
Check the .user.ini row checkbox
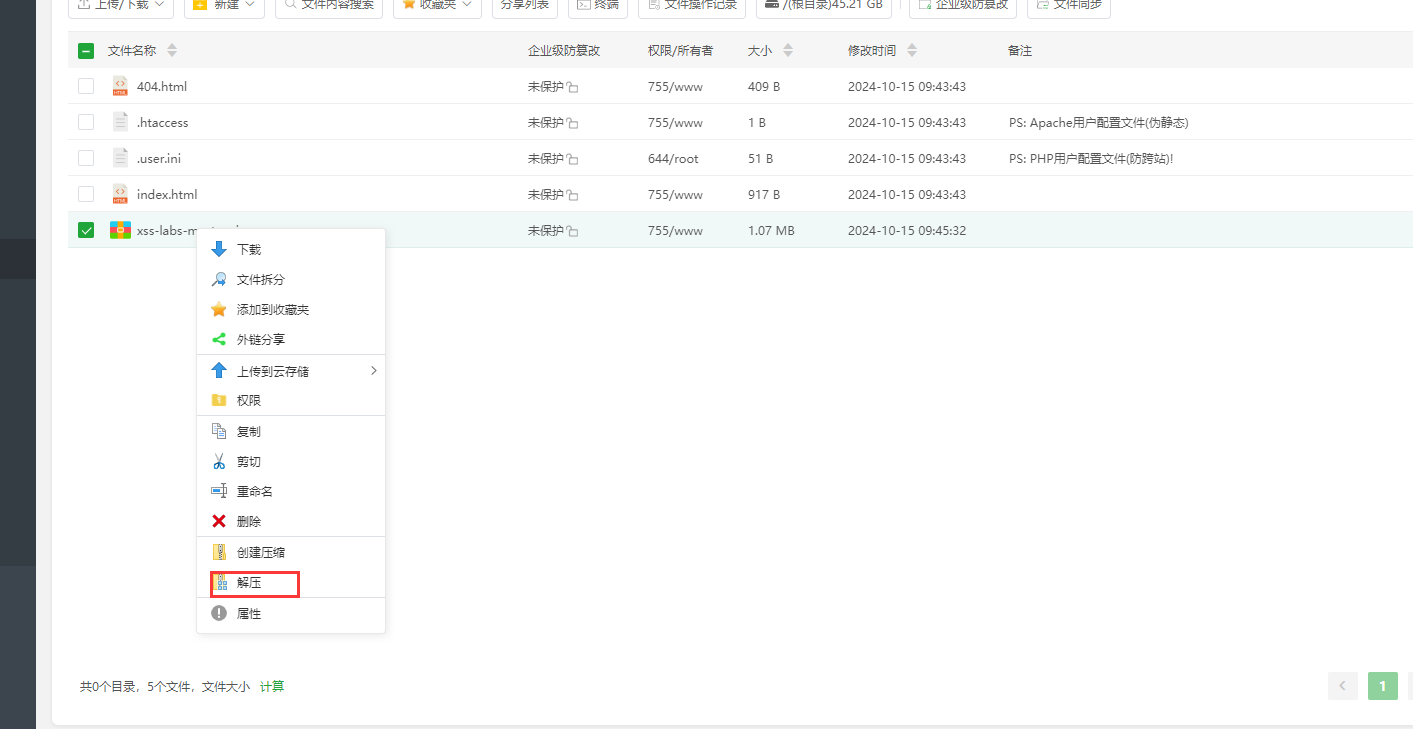(x=86, y=158)
